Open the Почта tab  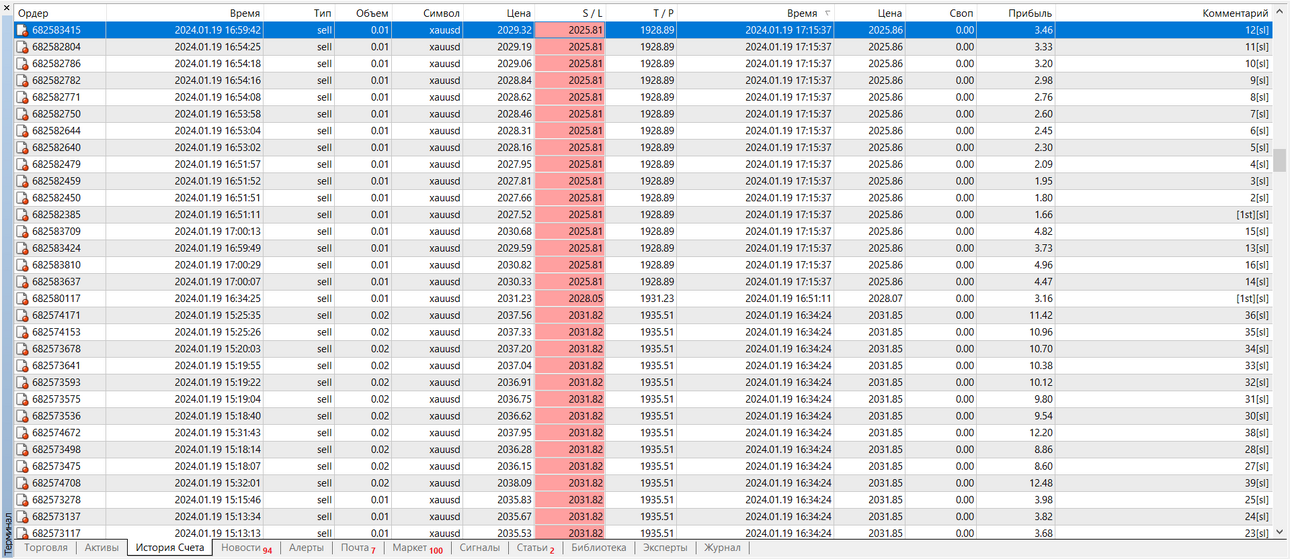pos(358,548)
